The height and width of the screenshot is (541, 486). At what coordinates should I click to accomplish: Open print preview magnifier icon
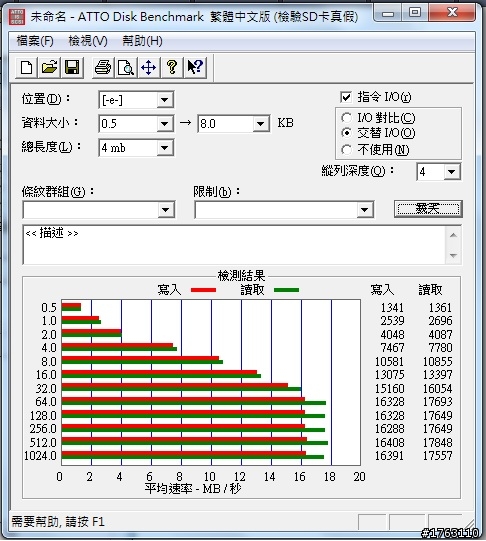pos(126,67)
